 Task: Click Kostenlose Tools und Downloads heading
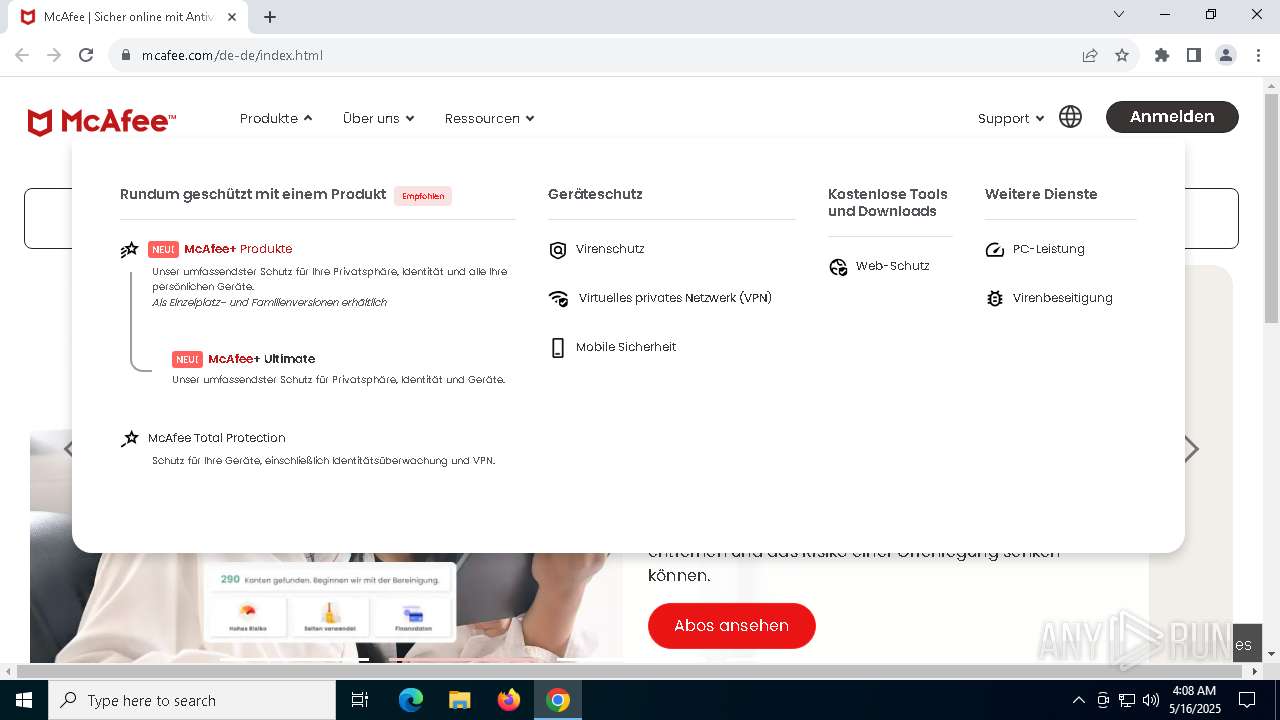pyautogui.click(x=888, y=203)
